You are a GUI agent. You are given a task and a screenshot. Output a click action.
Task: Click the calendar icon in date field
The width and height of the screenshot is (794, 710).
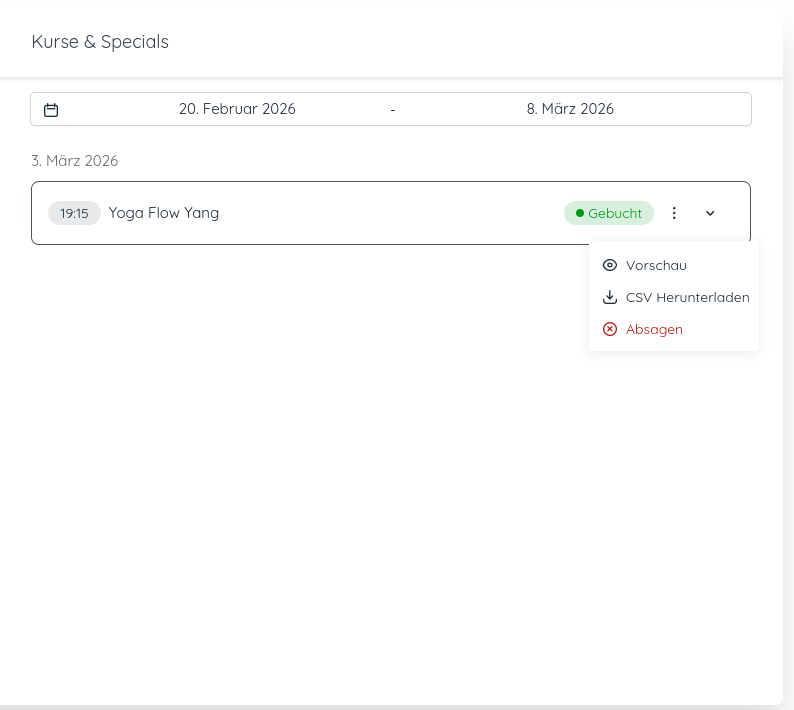(51, 110)
